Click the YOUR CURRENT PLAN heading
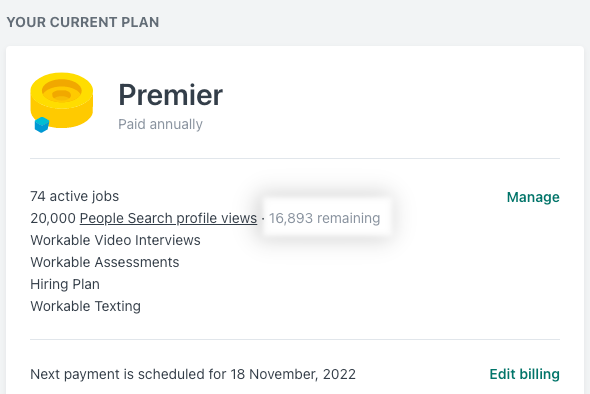Viewport: 590px width, 394px height. coord(83,22)
